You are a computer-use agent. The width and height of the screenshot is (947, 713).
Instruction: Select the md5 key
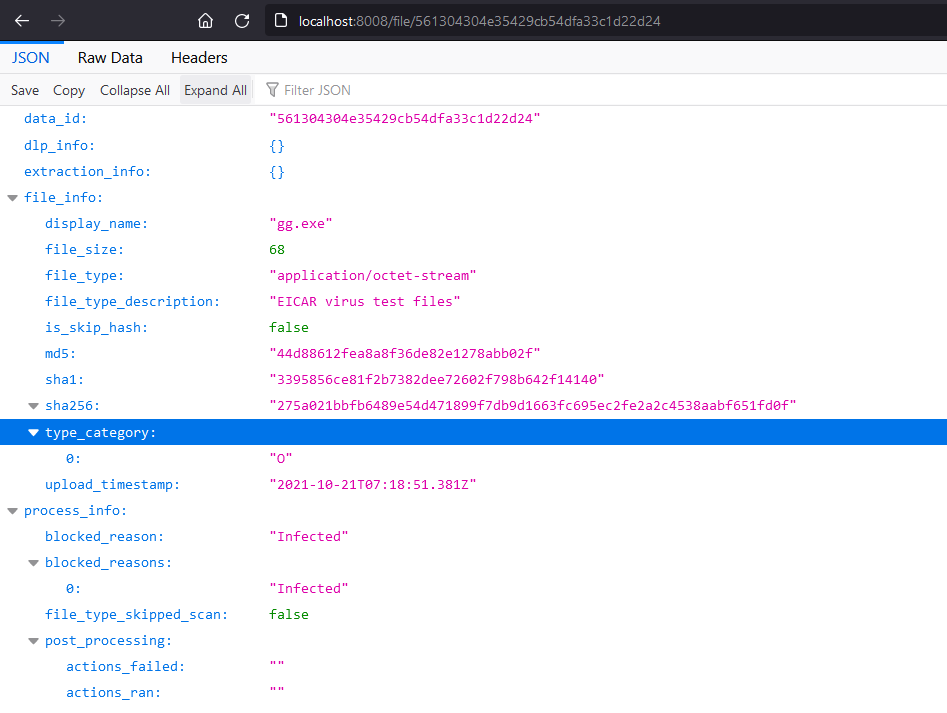click(x=60, y=354)
